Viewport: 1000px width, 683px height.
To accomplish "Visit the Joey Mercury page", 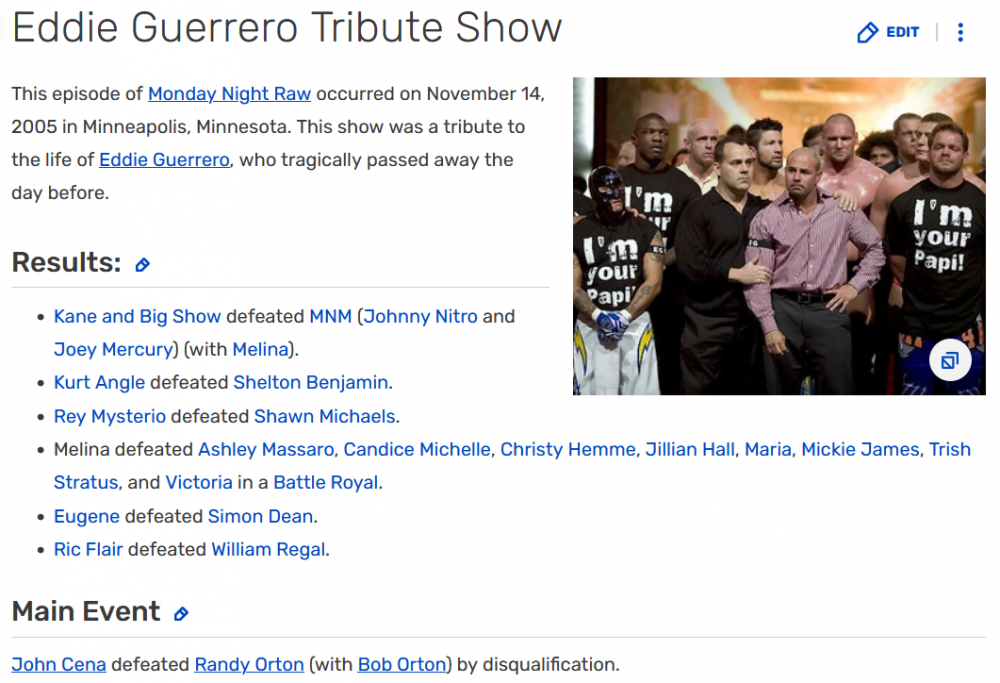I will tap(114, 349).
